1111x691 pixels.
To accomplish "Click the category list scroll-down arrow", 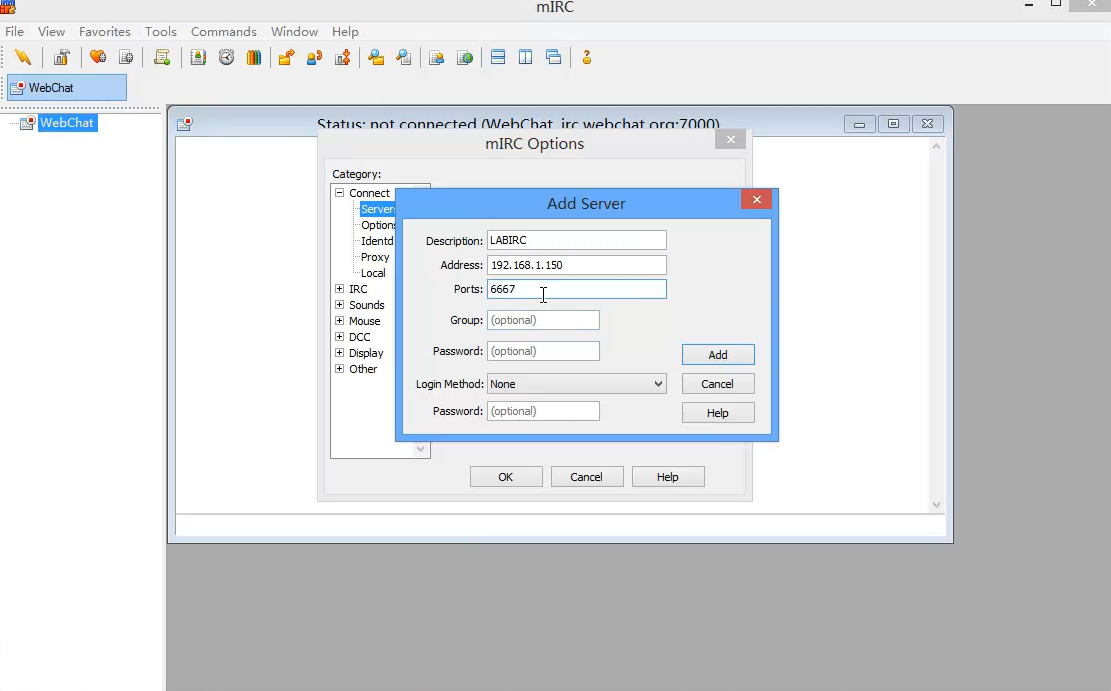I will (420, 449).
